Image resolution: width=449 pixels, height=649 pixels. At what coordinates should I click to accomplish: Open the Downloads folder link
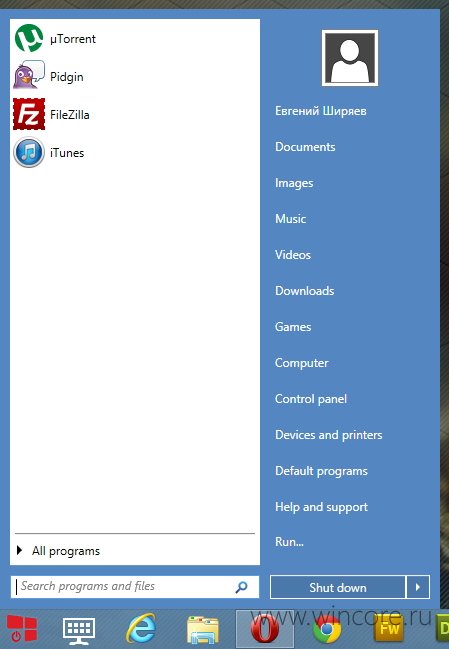pos(305,291)
